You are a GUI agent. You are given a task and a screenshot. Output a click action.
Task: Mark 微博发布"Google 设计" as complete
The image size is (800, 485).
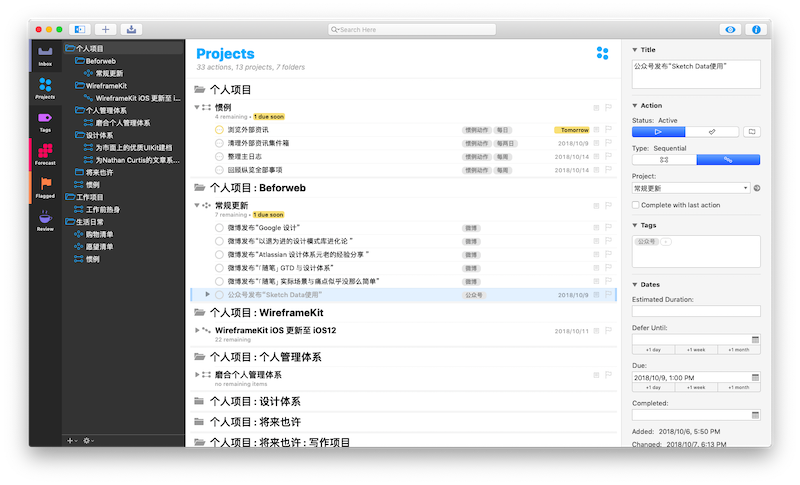219,228
